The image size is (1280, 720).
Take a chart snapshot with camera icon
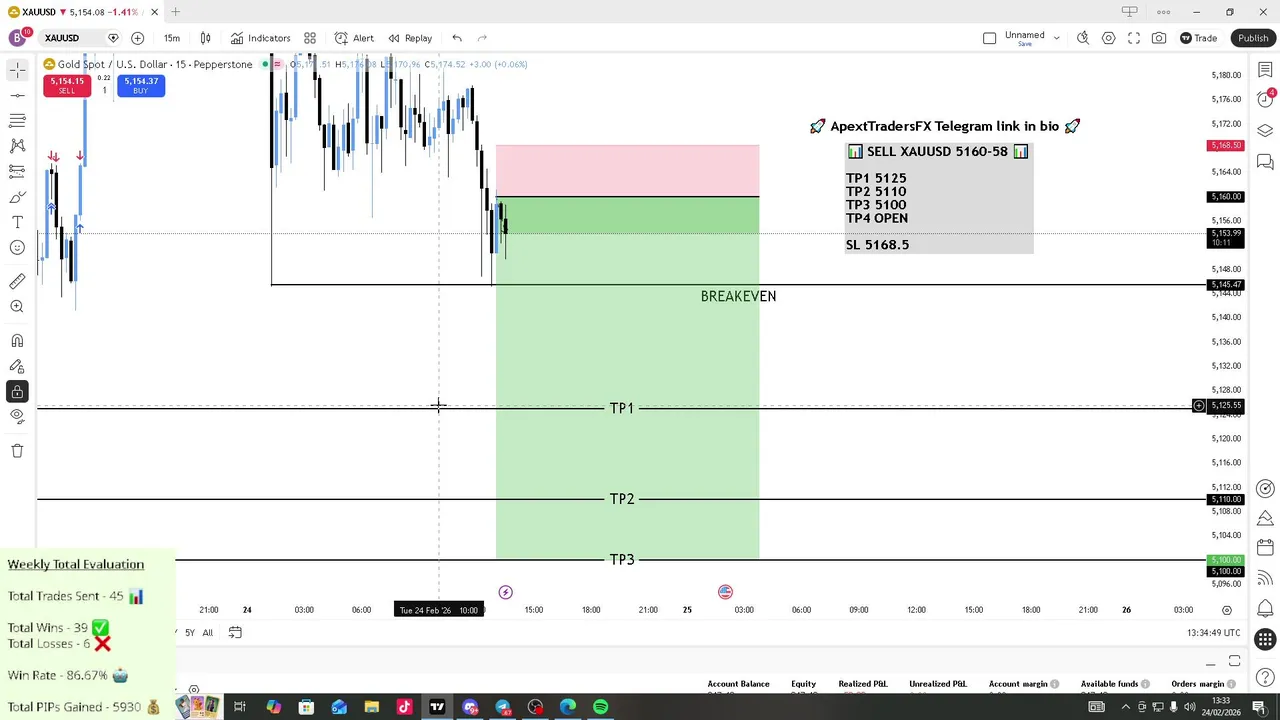(x=1159, y=38)
